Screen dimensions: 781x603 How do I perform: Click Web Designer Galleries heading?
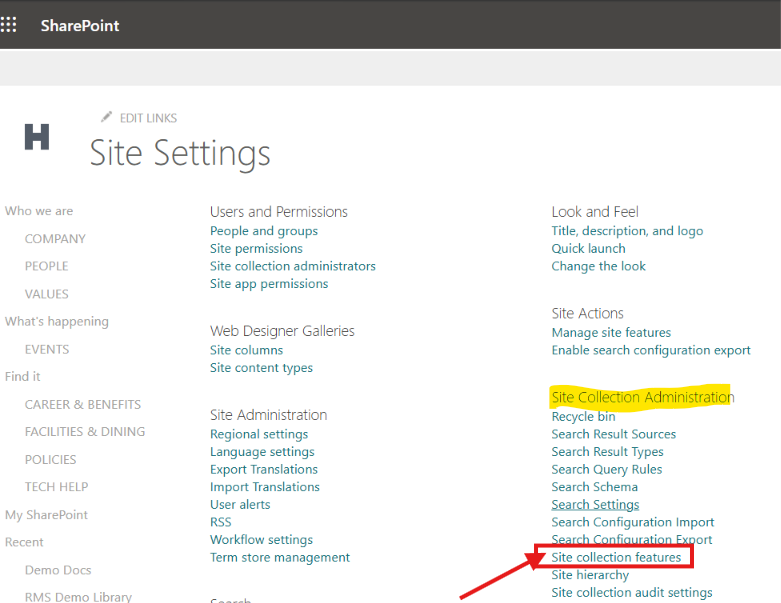click(282, 331)
